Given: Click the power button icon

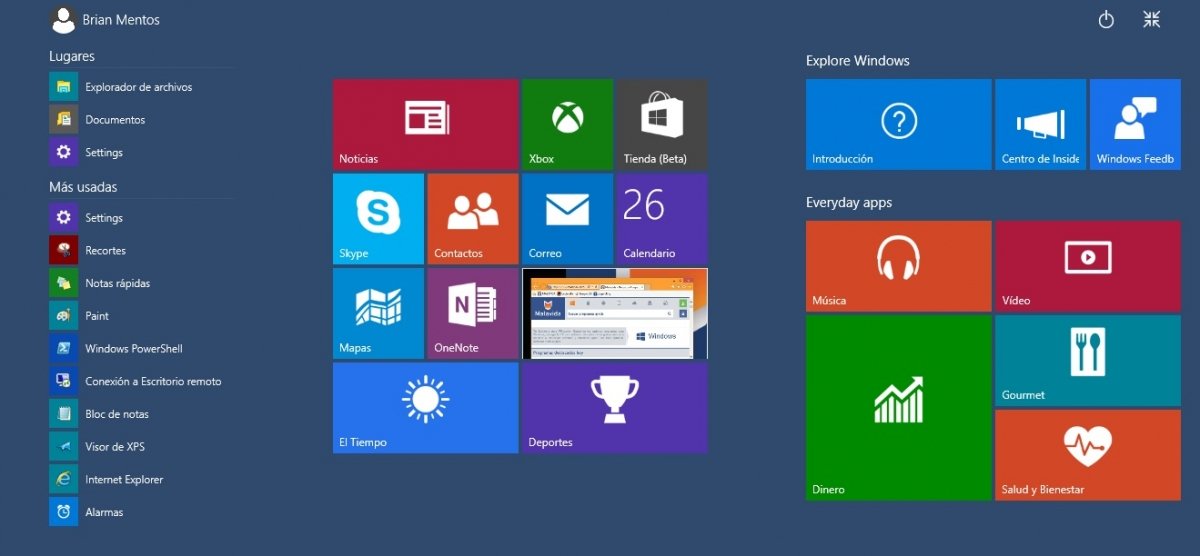Looking at the screenshot, I should (x=1106, y=19).
